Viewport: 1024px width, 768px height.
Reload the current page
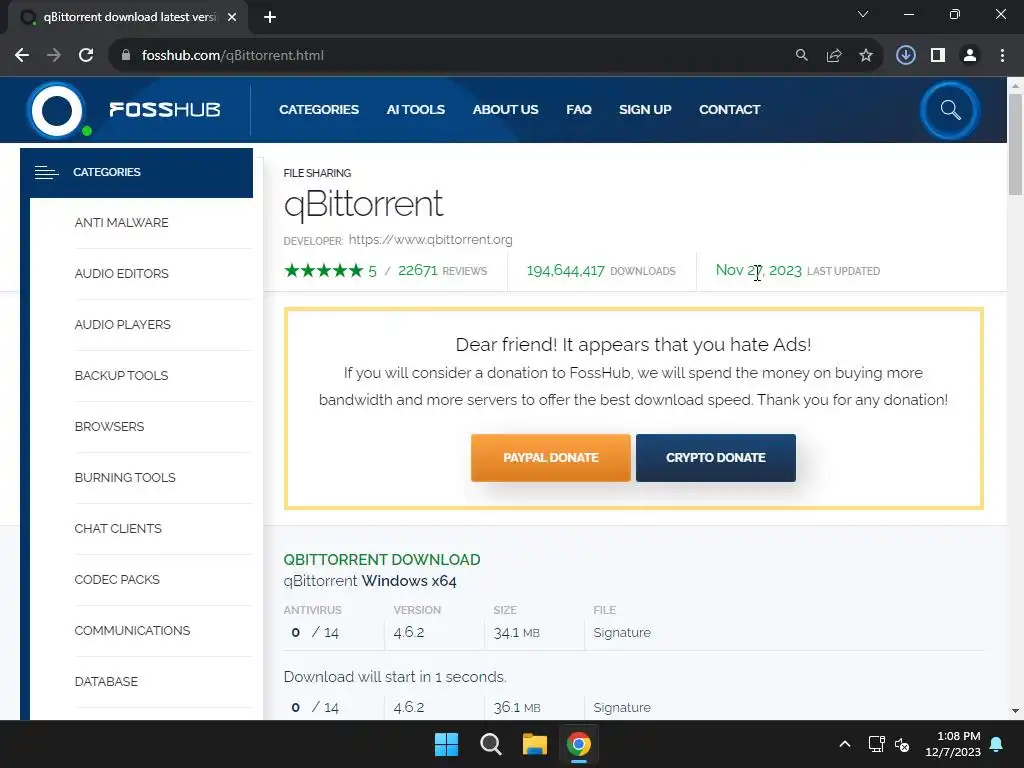(86, 56)
